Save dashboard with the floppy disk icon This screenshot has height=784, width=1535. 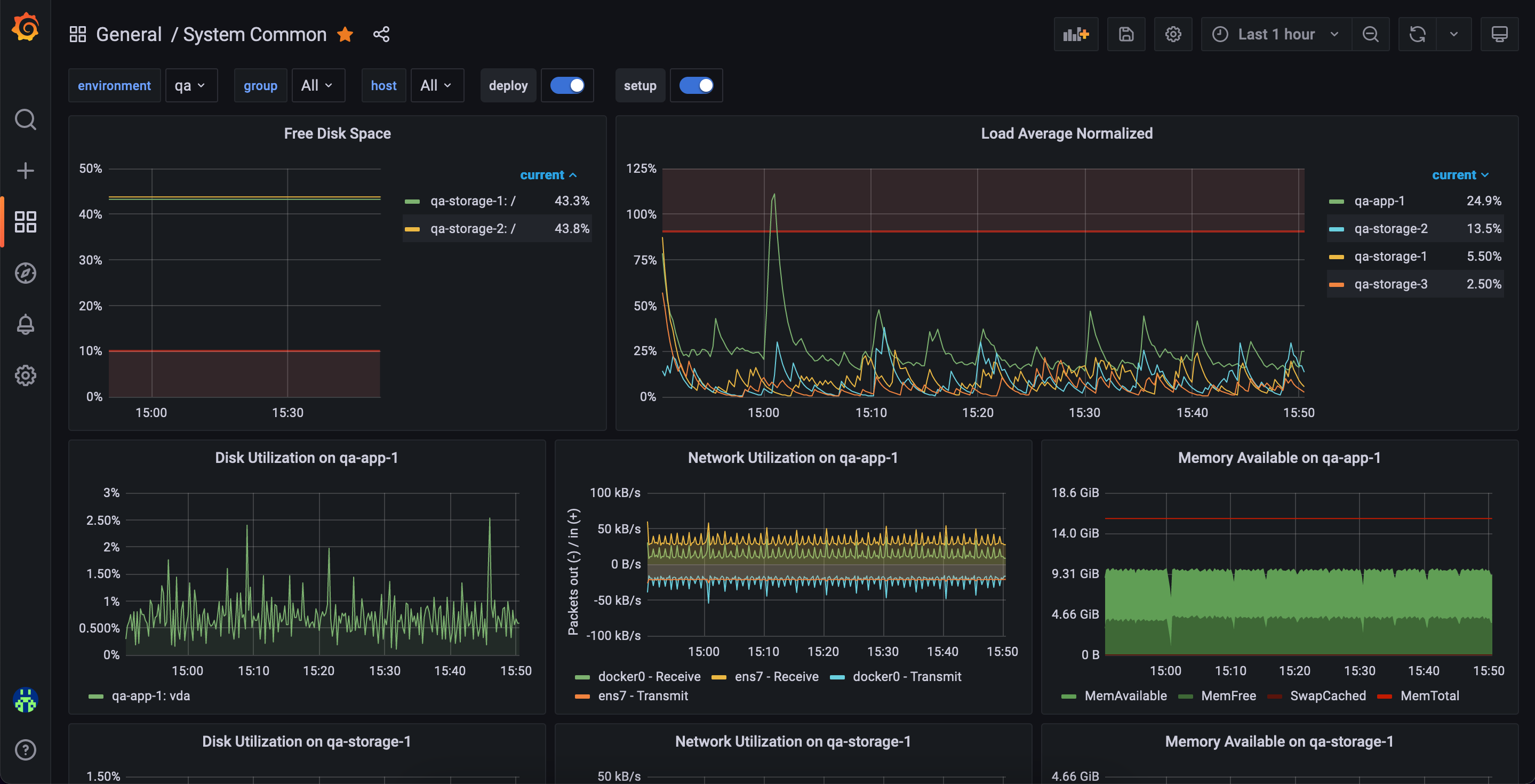click(x=1125, y=35)
